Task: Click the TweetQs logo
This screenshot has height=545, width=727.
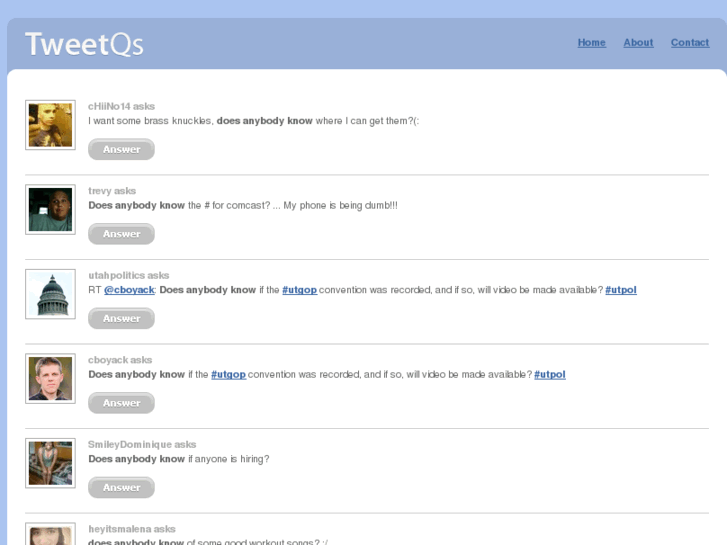Action: (84, 45)
